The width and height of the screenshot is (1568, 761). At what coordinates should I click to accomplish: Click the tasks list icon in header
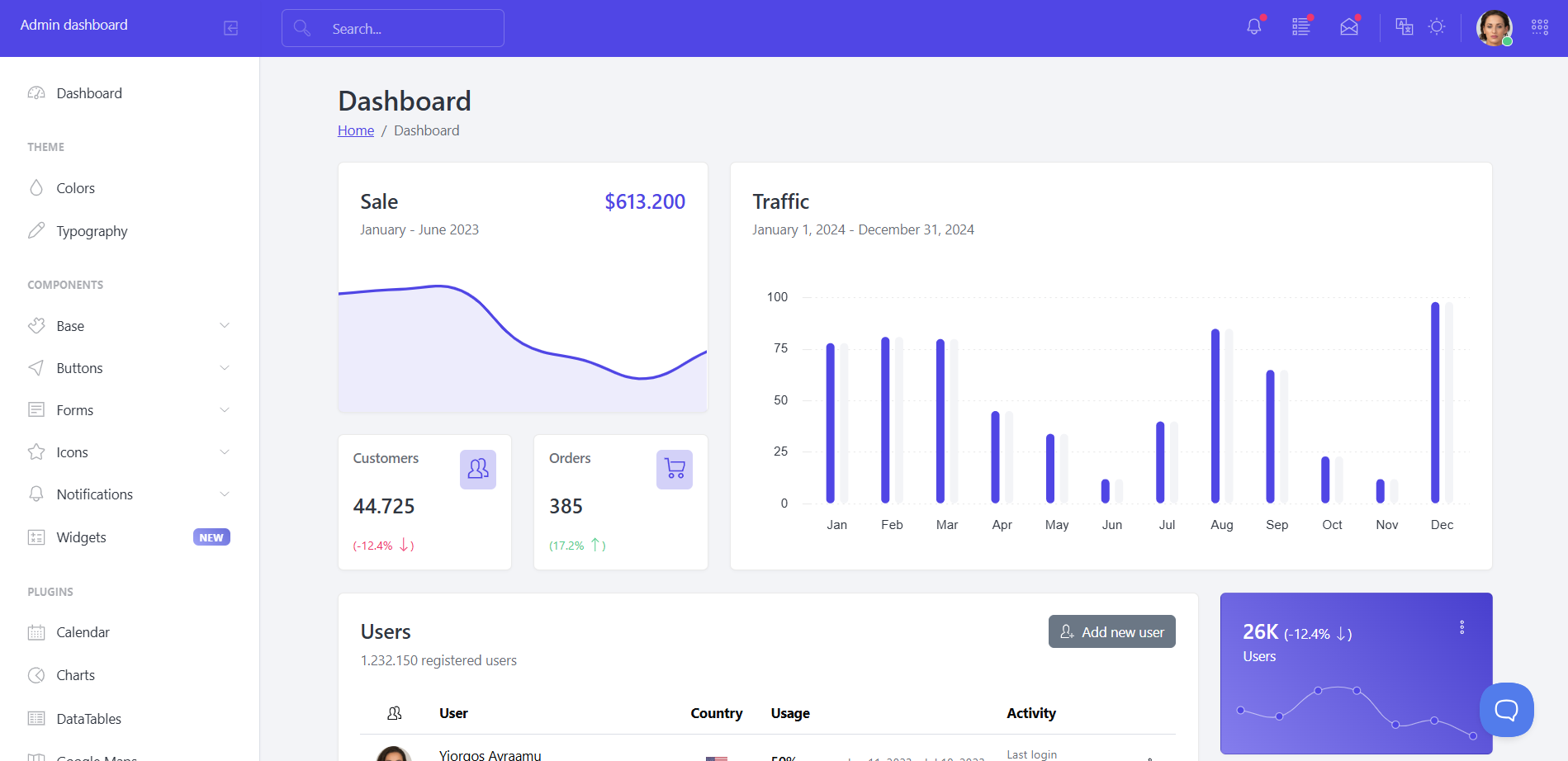[x=1300, y=26]
